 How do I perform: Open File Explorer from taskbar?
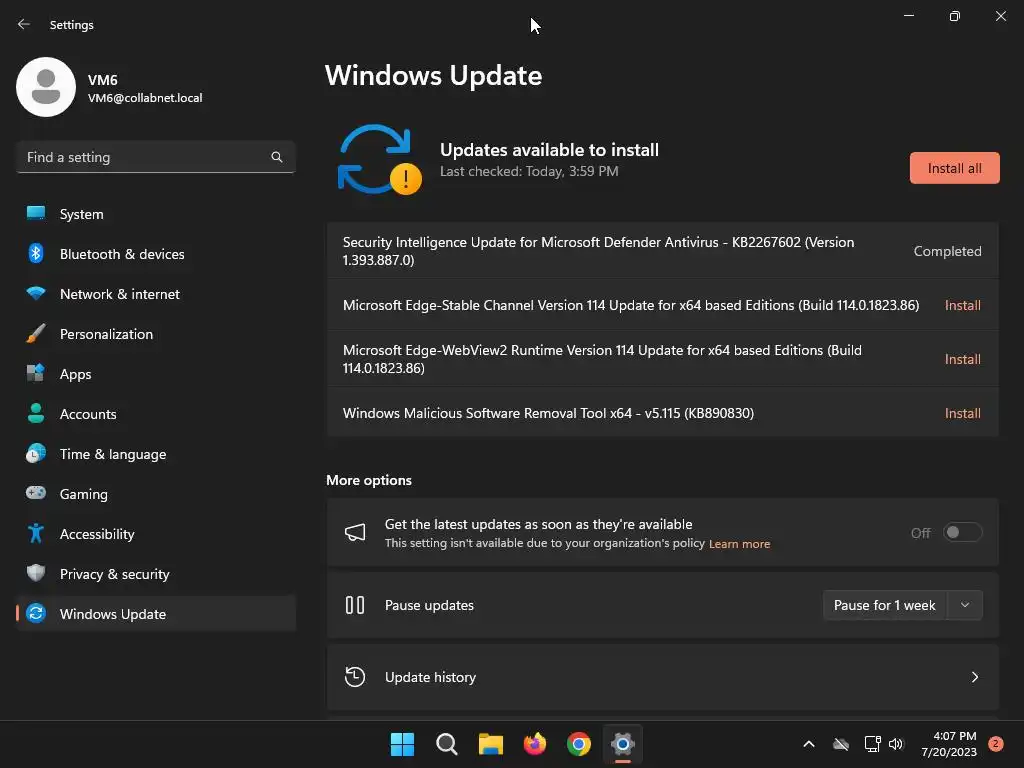[490, 744]
